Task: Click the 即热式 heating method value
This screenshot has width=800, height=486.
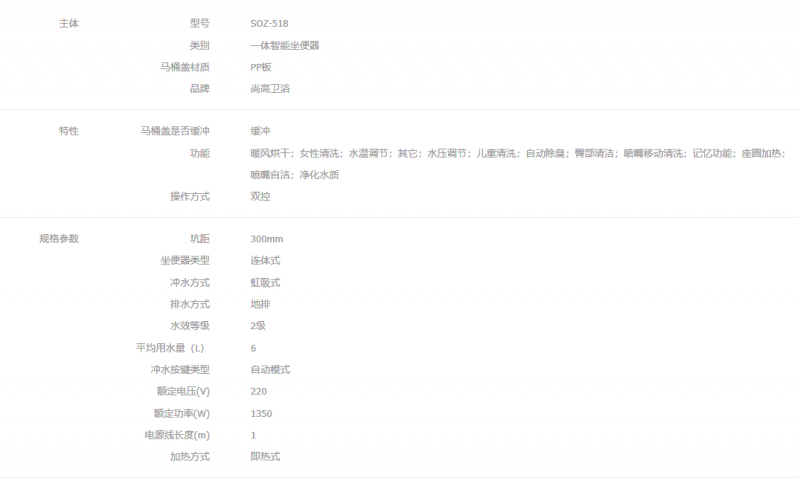Action: tap(265, 457)
